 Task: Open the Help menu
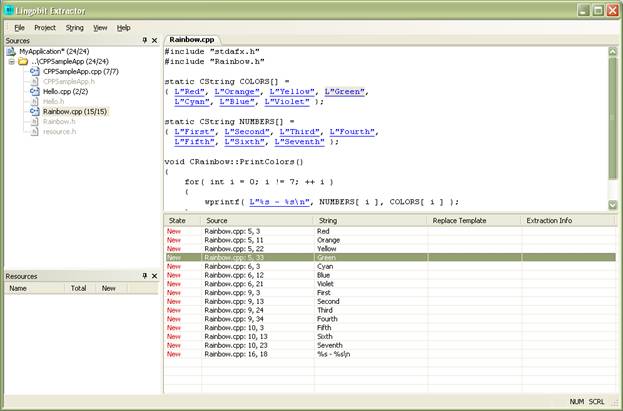(124, 28)
